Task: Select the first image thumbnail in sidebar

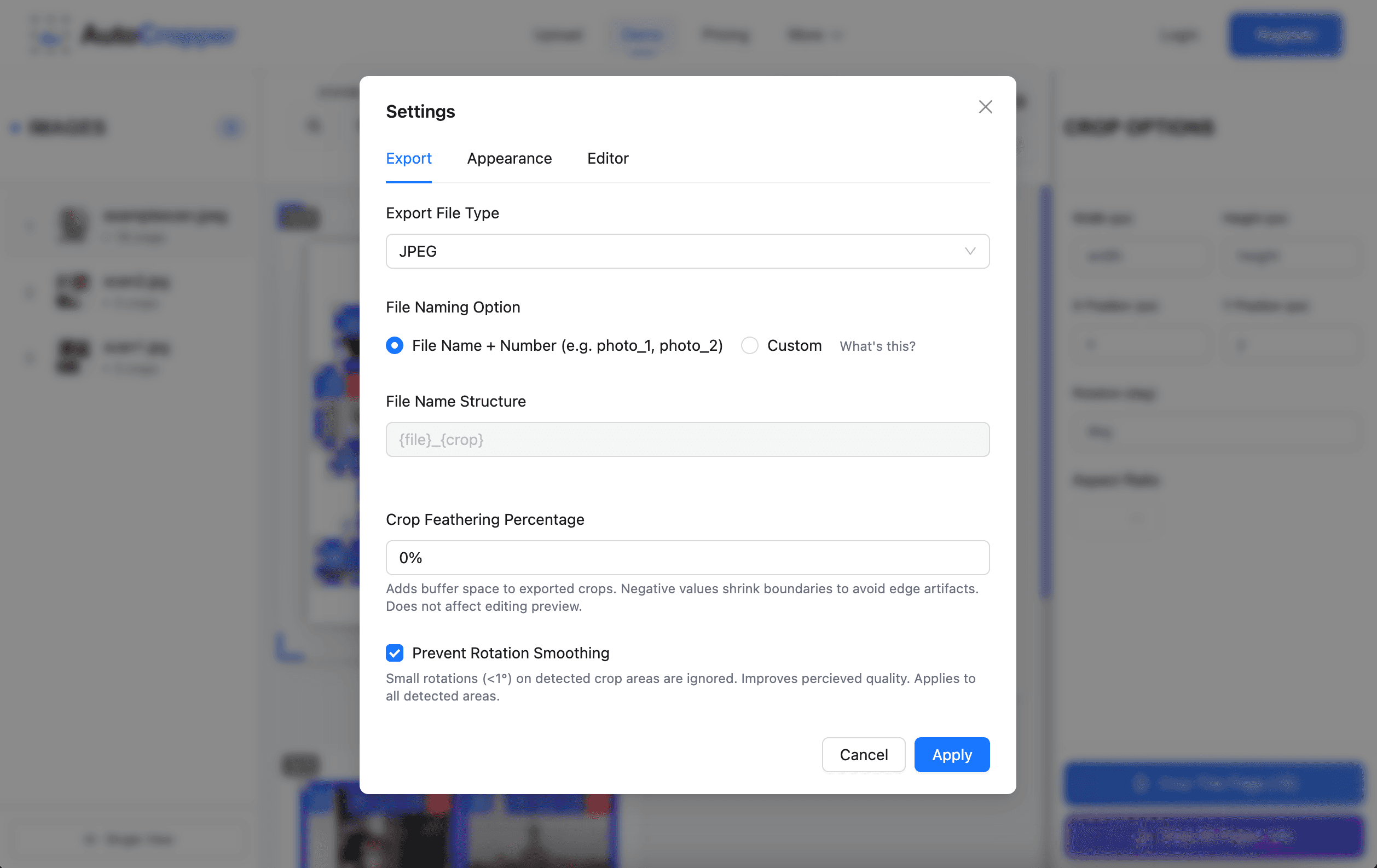Action: coord(72,225)
